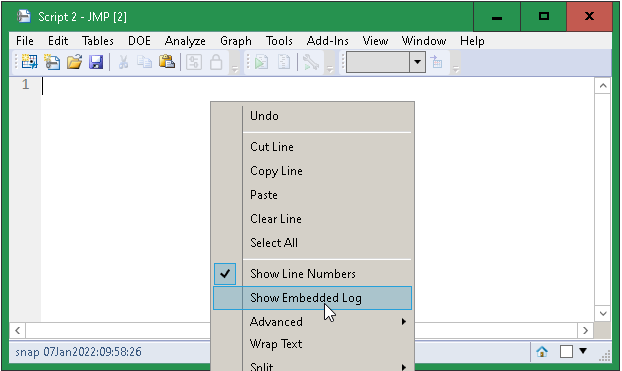Toggle the white checkbox in the status bar
Image resolution: width=622 pixels, height=371 pixels.
click(566, 352)
